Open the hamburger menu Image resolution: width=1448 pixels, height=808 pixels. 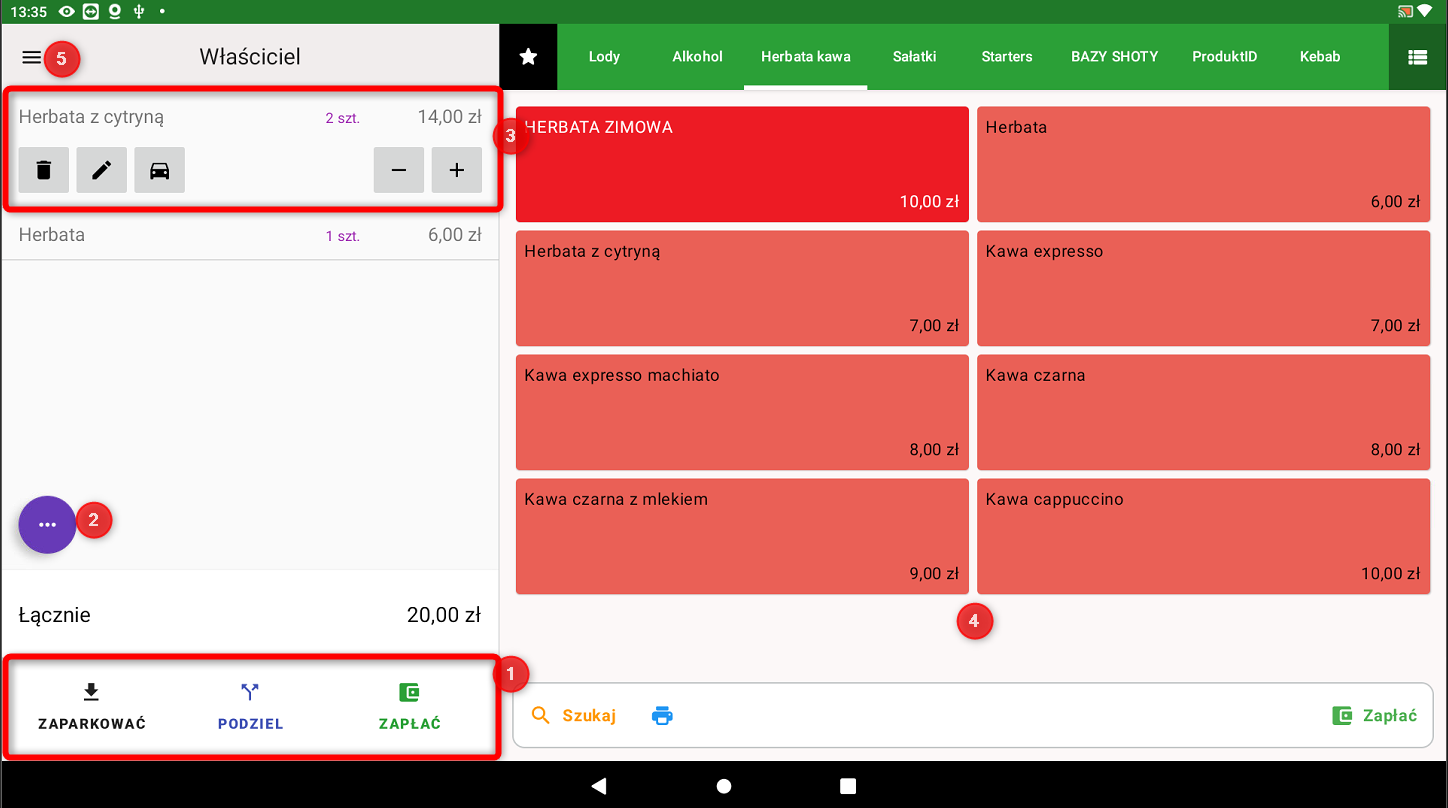pyautogui.click(x=32, y=58)
